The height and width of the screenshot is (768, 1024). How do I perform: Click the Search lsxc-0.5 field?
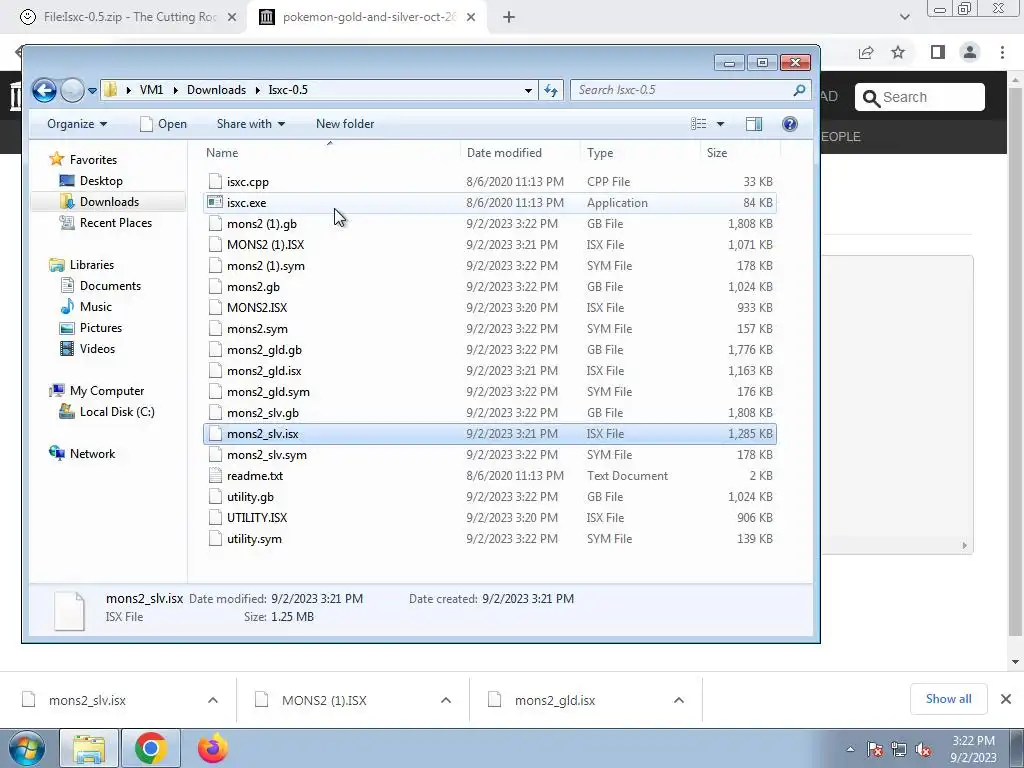[691, 90]
